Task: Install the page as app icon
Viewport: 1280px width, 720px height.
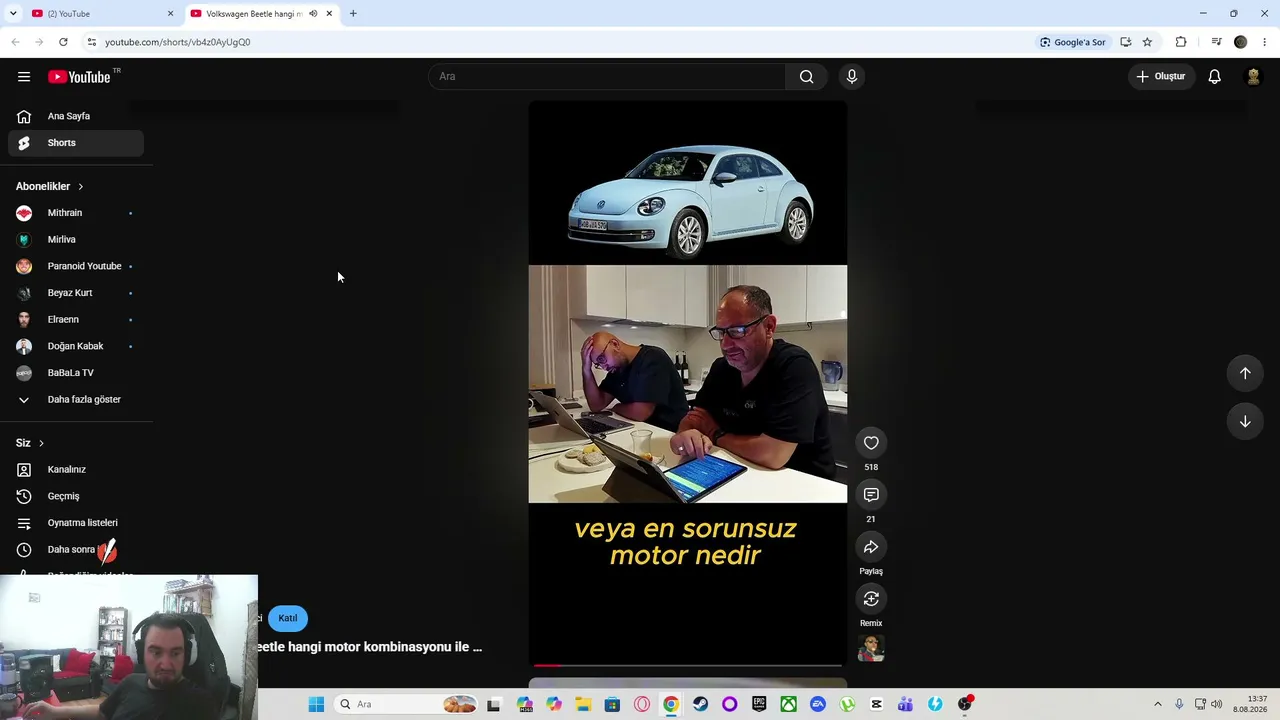Action: (1126, 42)
